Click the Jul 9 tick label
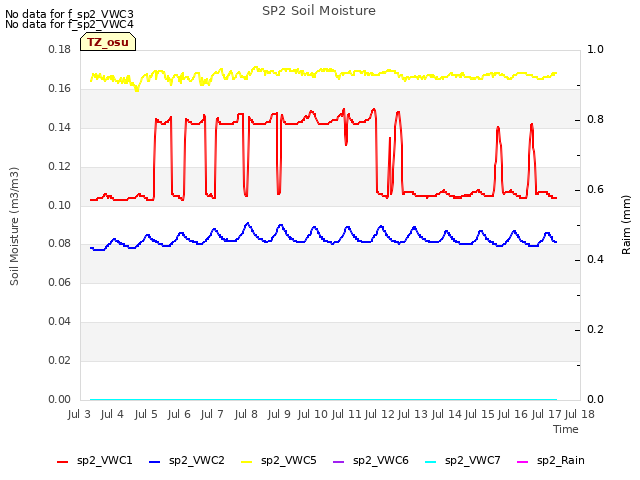640x480 pixels. point(279,414)
